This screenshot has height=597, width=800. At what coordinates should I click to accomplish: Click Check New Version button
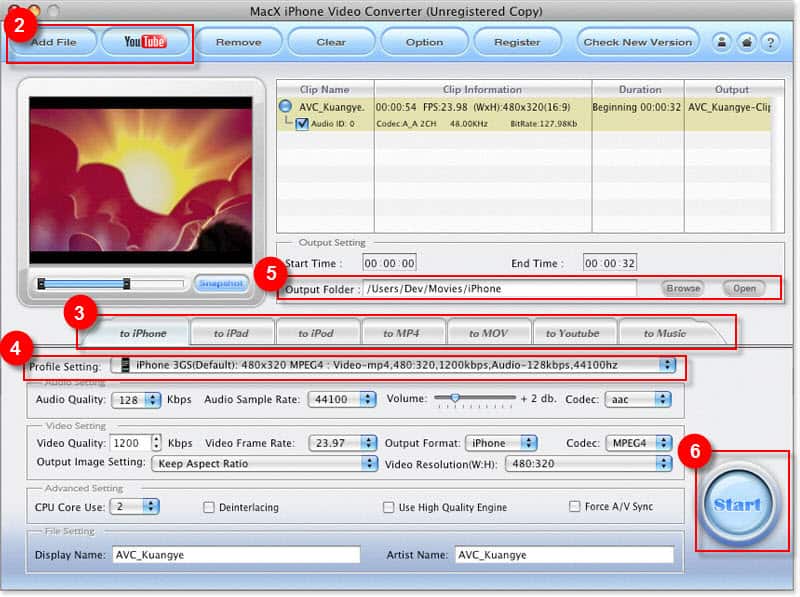pyautogui.click(x=638, y=42)
